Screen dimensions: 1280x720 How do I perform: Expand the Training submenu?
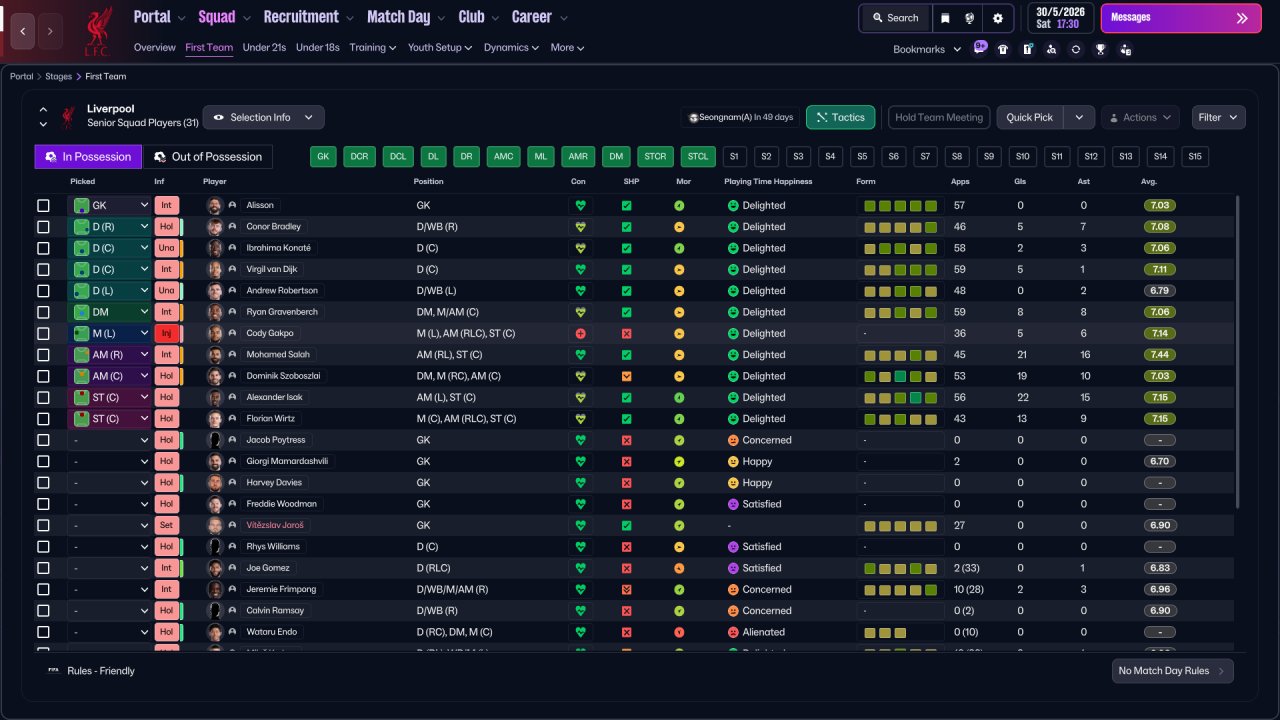[x=373, y=48]
